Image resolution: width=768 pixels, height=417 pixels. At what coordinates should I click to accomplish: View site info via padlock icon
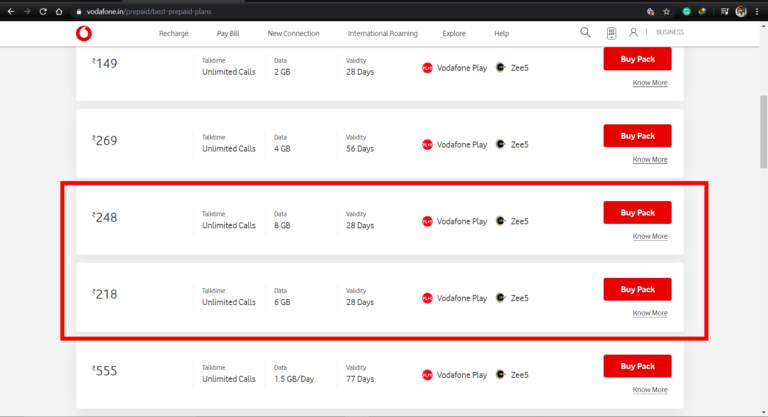[78, 12]
